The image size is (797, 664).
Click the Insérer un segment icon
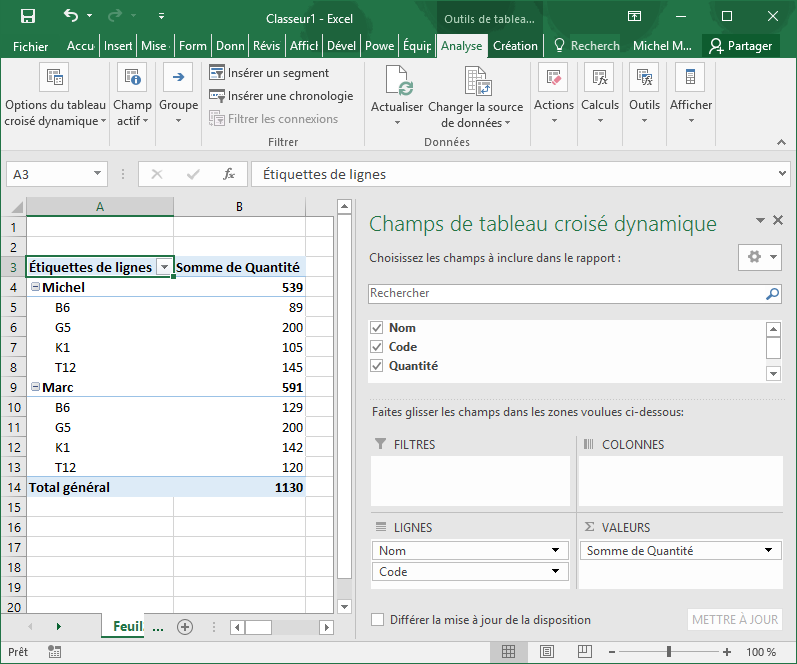(217, 73)
